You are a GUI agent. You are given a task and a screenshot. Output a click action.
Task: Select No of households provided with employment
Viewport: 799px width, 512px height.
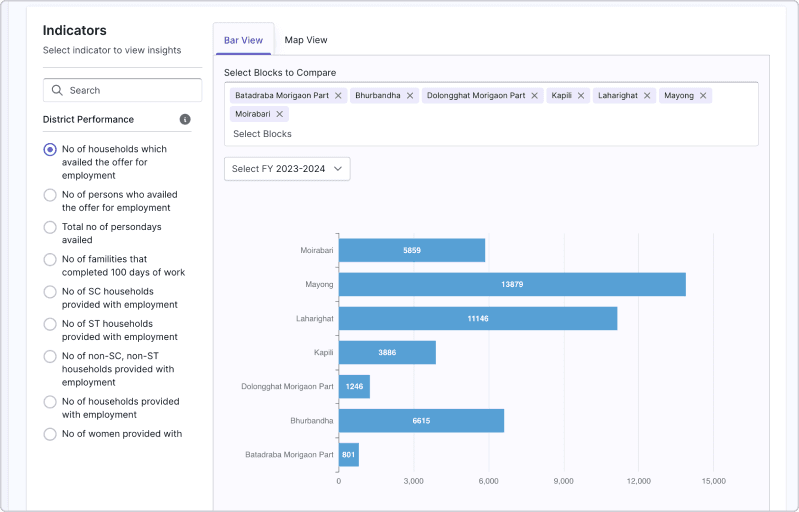point(50,402)
